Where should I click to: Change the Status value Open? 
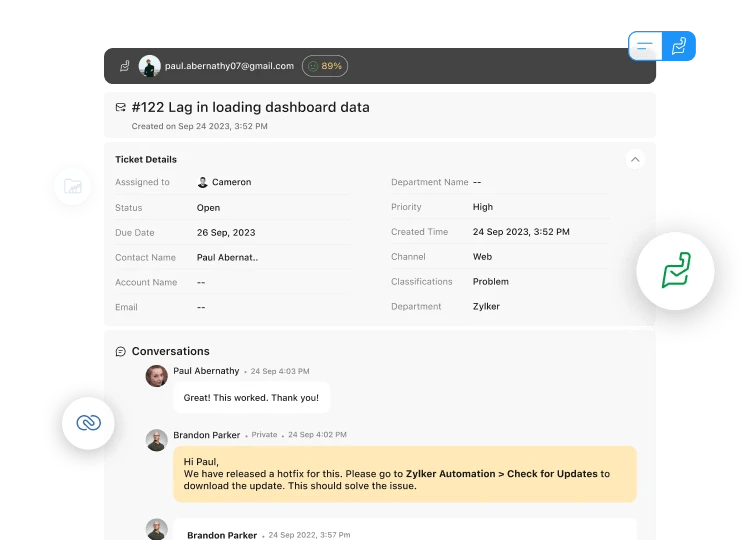[208, 208]
